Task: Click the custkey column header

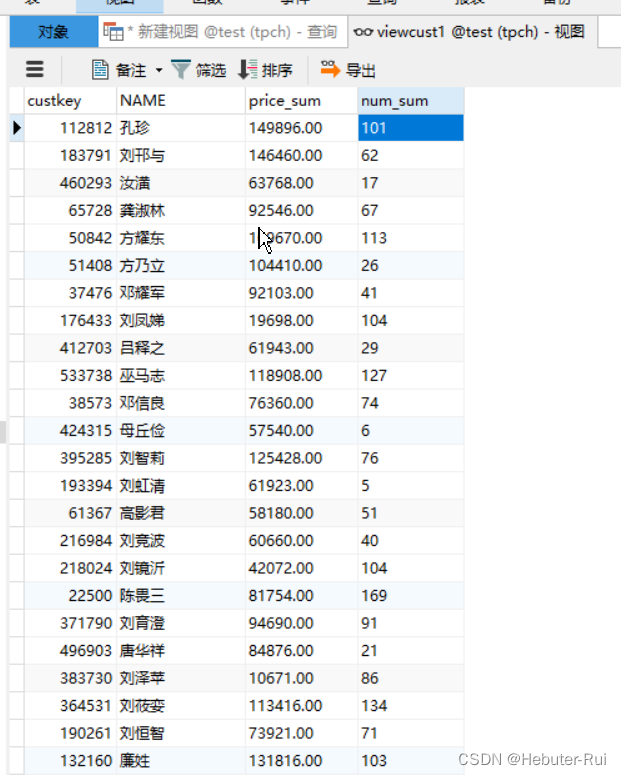Action: click(70, 101)
